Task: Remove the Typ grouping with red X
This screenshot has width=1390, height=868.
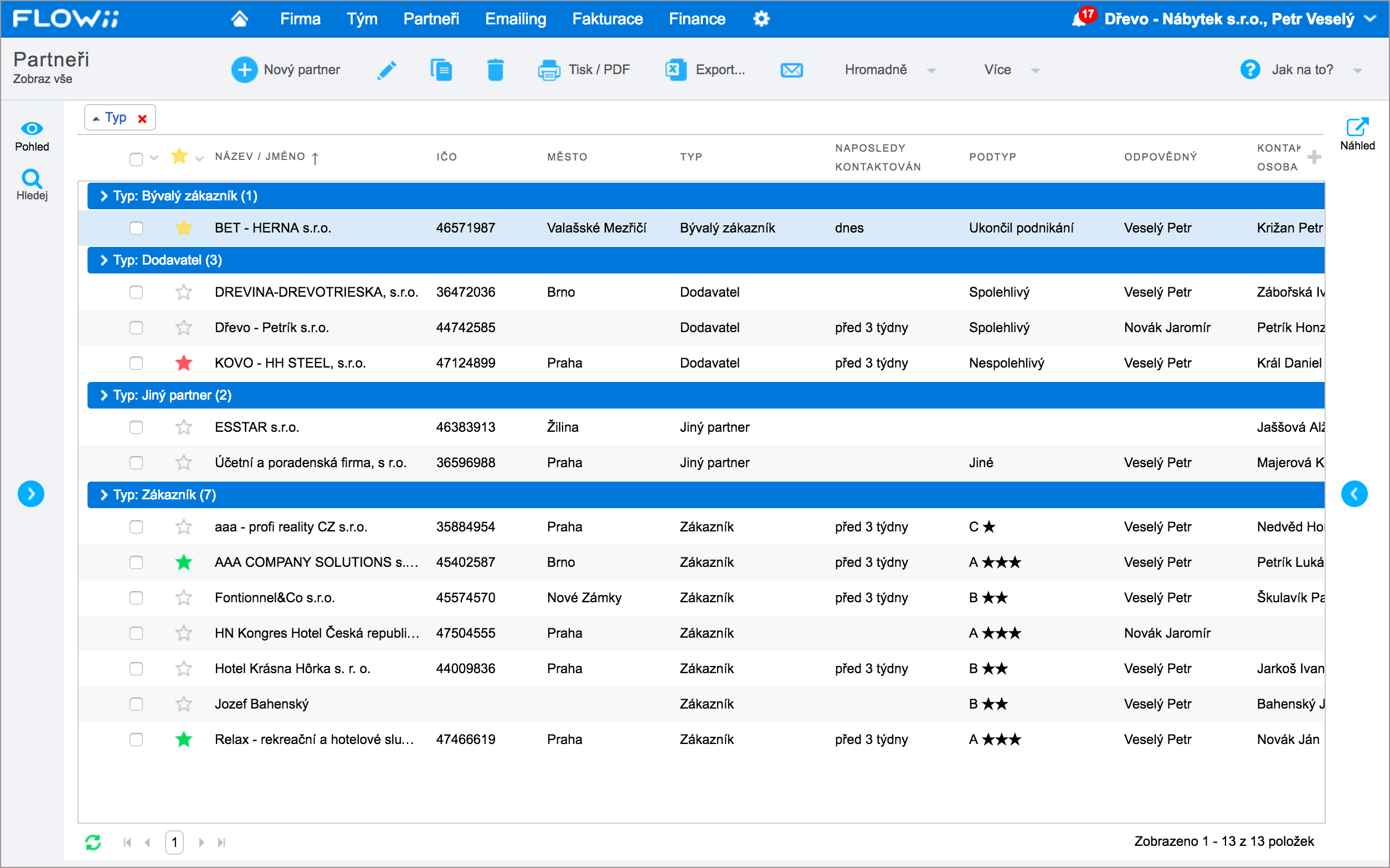Action: (142, 119)
